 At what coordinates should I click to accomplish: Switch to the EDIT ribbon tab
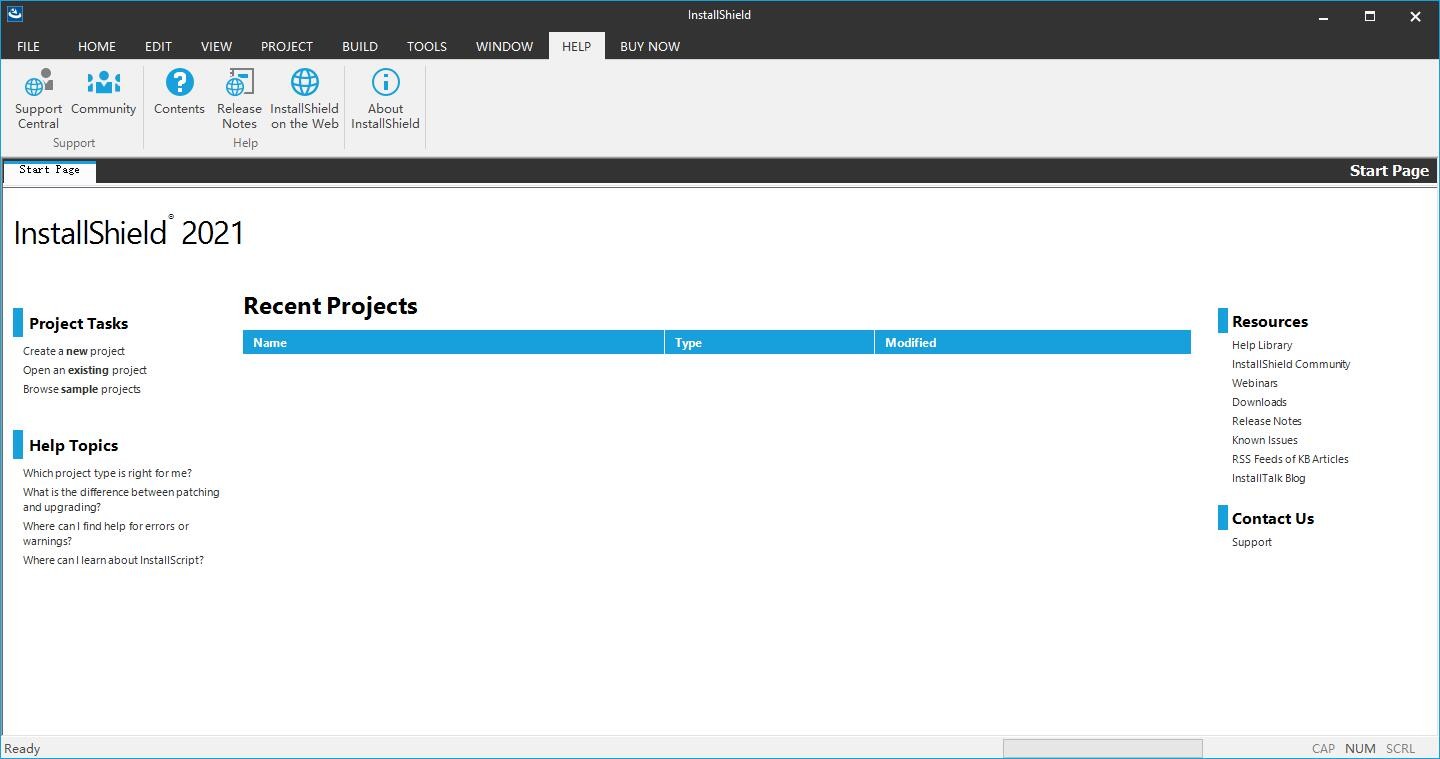[x=158, y=46]
